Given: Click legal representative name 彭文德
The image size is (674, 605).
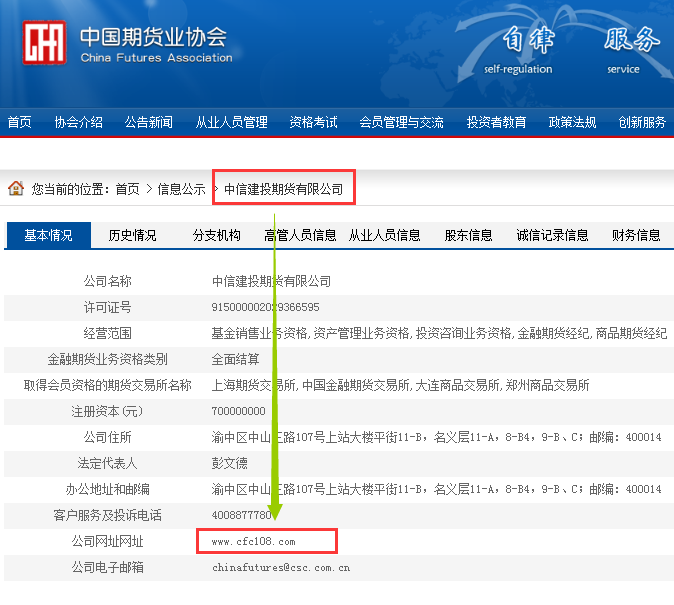Looking at the screenshot, I should tap(230, 463).
